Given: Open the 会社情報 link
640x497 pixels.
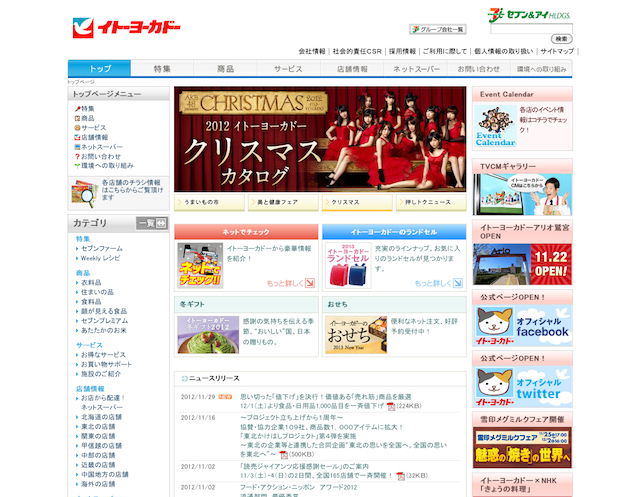Looking at the screenshot, I should [x=312, y=51].
